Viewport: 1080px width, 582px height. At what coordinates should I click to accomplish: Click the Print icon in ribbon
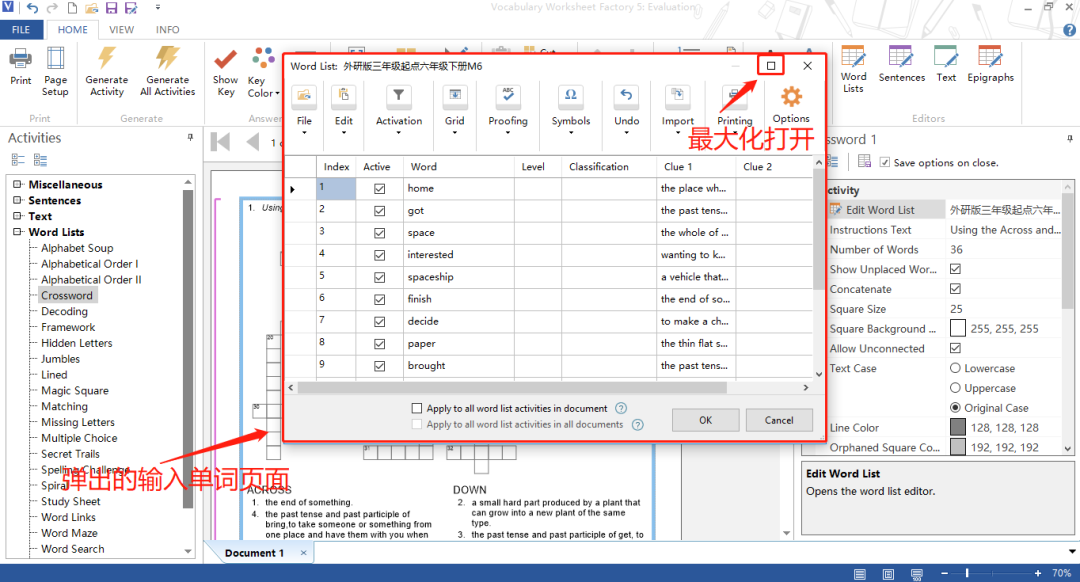click(x=21, y=59)
